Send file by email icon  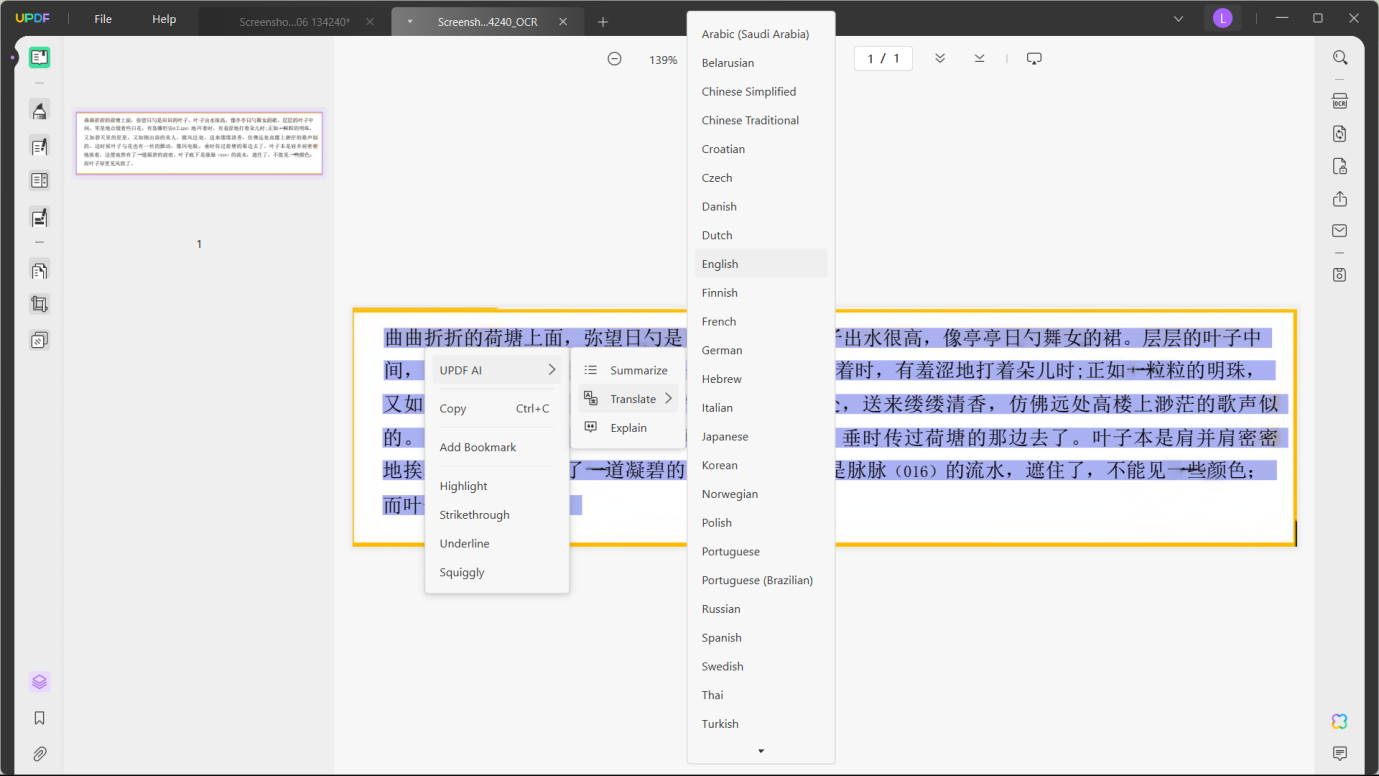click(x=1340, y=231)
